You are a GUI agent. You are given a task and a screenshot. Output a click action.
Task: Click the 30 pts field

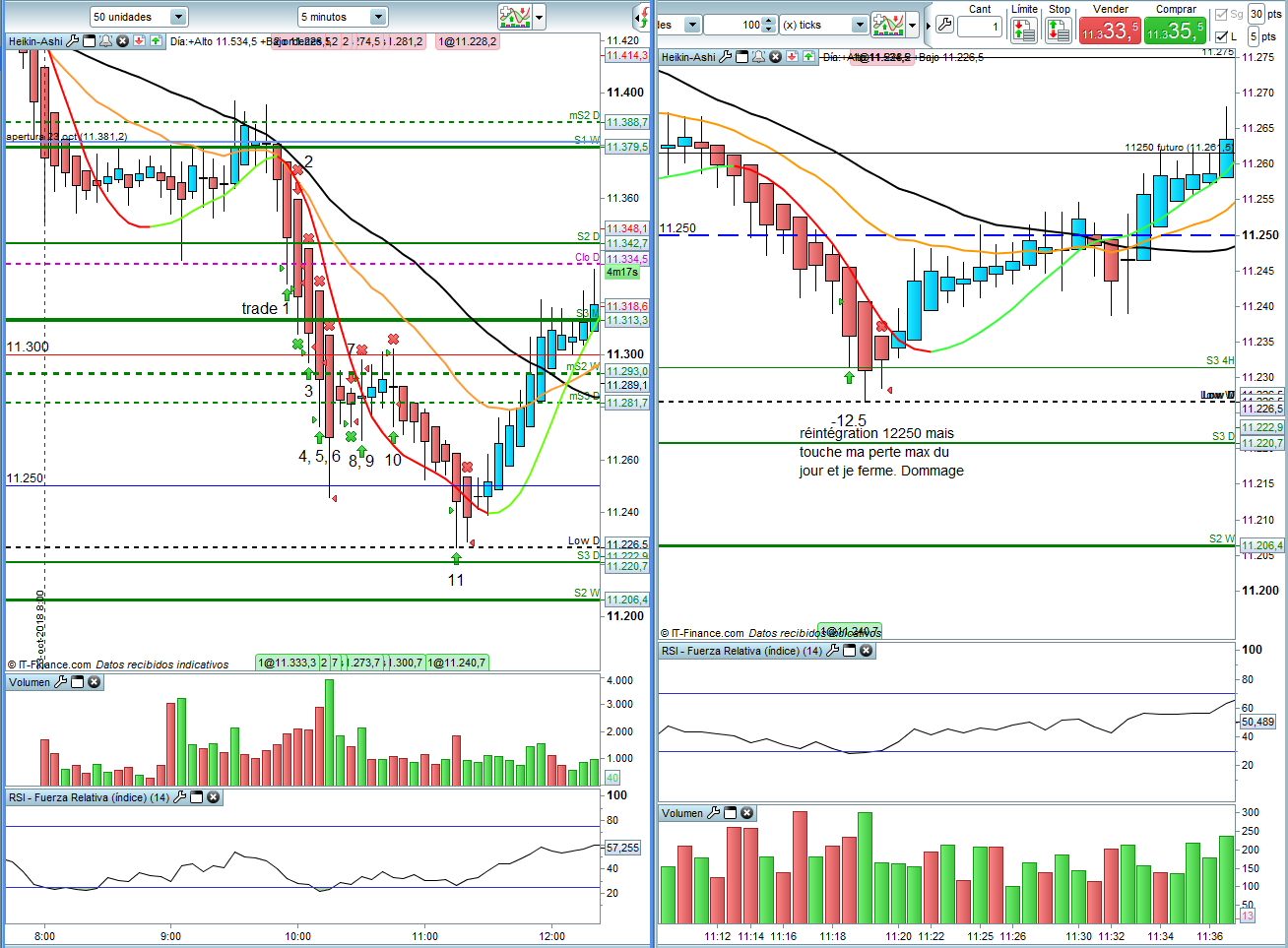1256,14
